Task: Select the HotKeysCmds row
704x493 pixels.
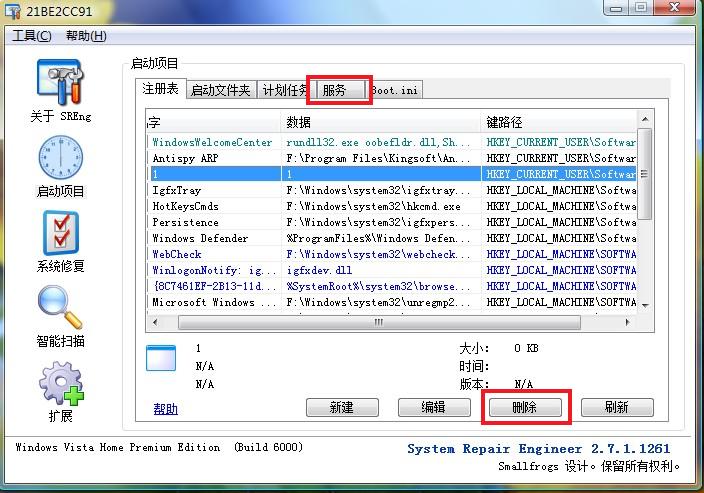Action: point(392,206)
